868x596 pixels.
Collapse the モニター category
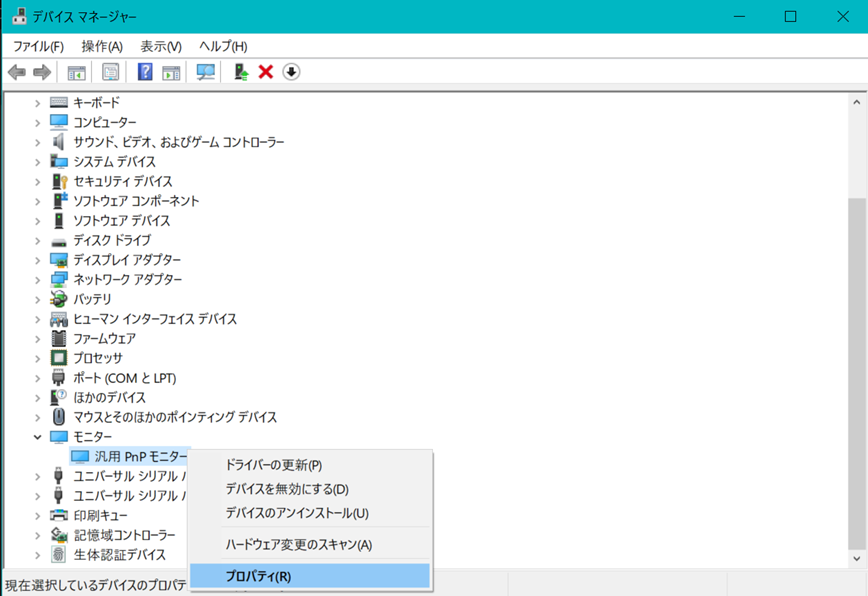coord(38,437)
